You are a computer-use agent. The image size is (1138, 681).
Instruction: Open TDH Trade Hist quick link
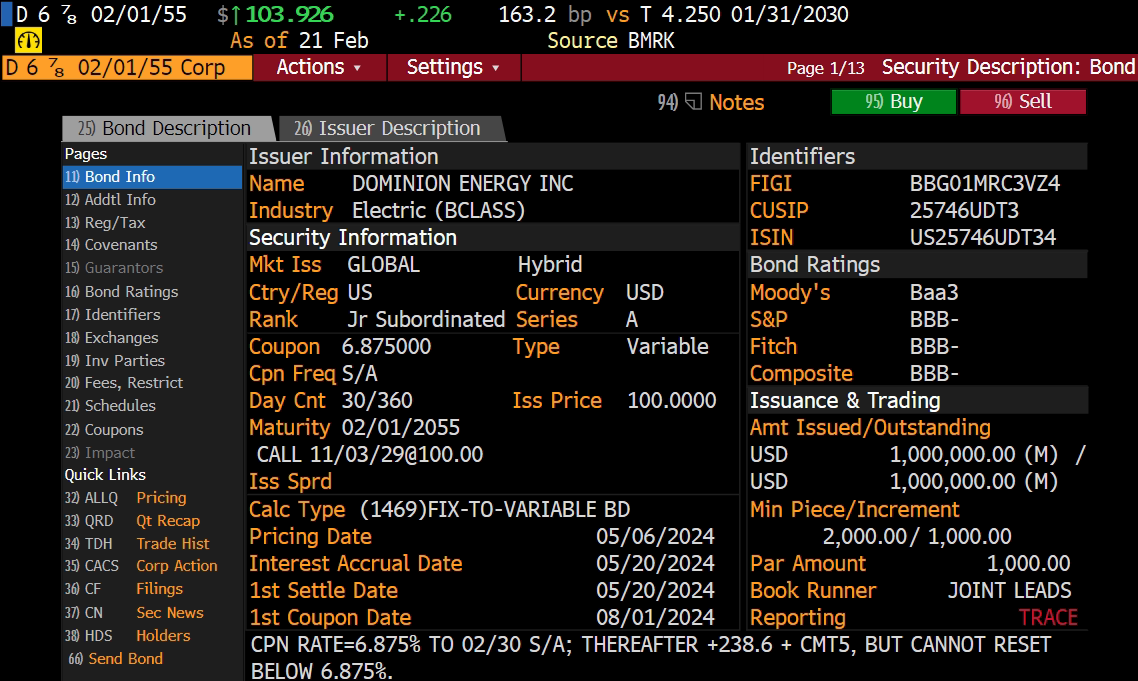(x=136, y=544)
